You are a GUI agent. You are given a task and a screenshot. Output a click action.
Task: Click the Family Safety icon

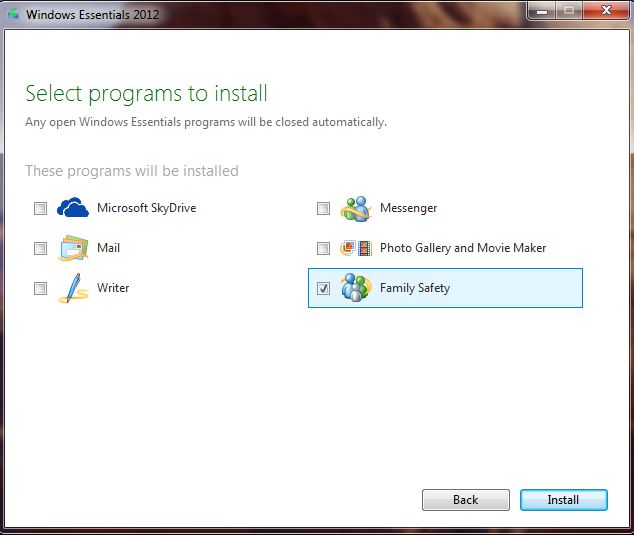356,288
